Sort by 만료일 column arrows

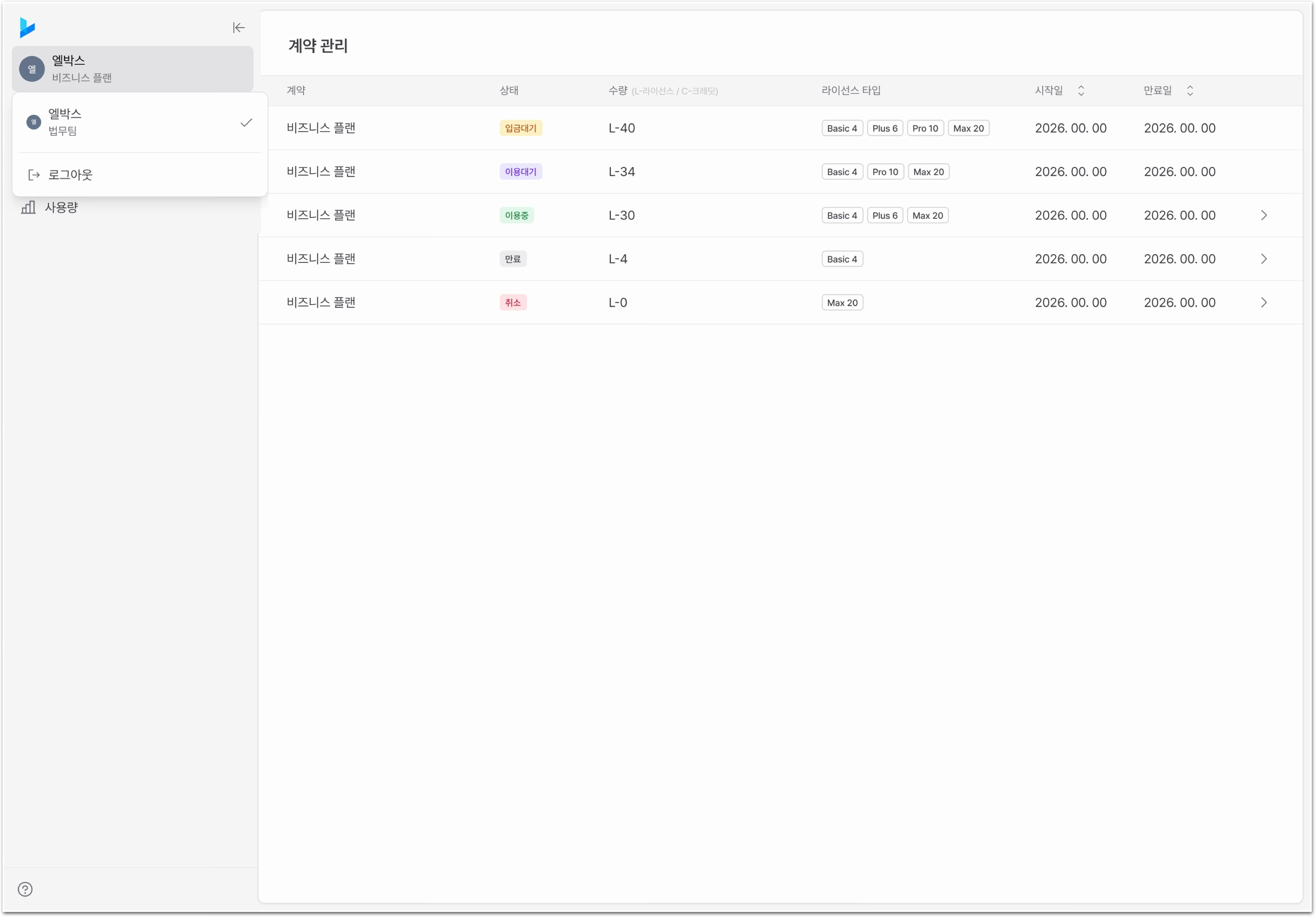click(1190, 90)
